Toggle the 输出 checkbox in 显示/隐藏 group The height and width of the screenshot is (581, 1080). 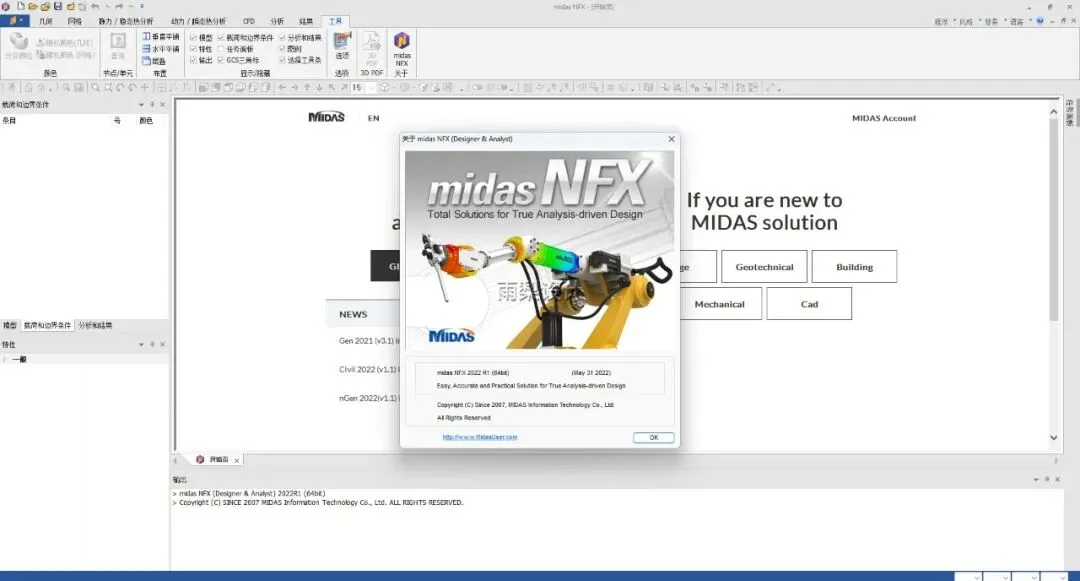point(193,60)
